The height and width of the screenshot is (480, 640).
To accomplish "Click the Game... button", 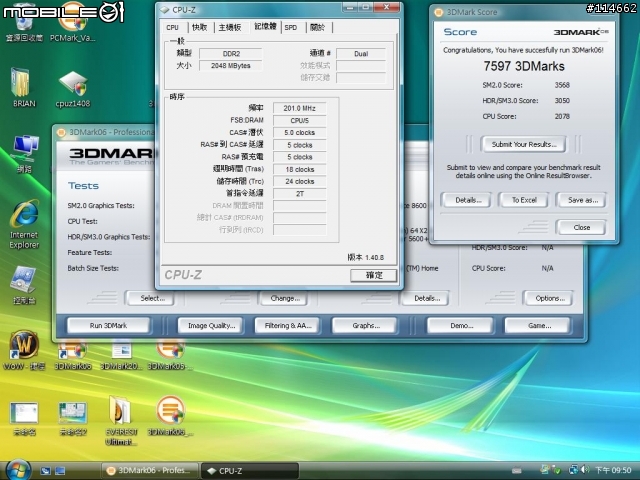I will (x=539, y=326).
